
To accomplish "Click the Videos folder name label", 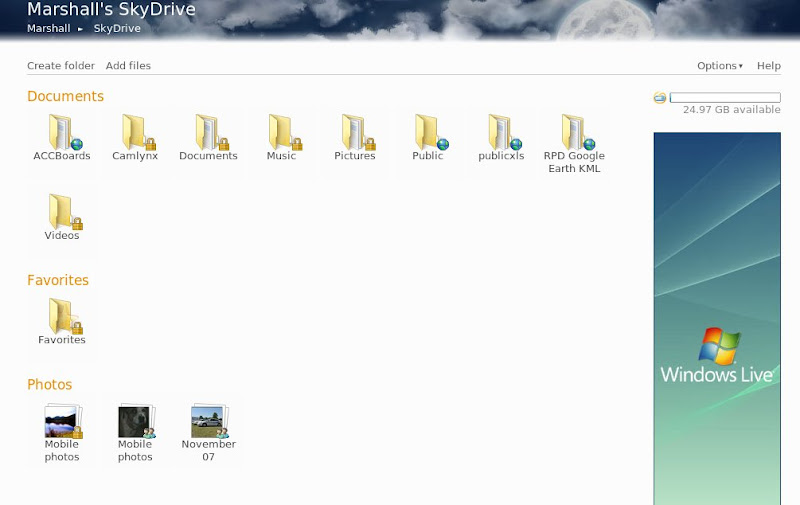I will point(62,236).
